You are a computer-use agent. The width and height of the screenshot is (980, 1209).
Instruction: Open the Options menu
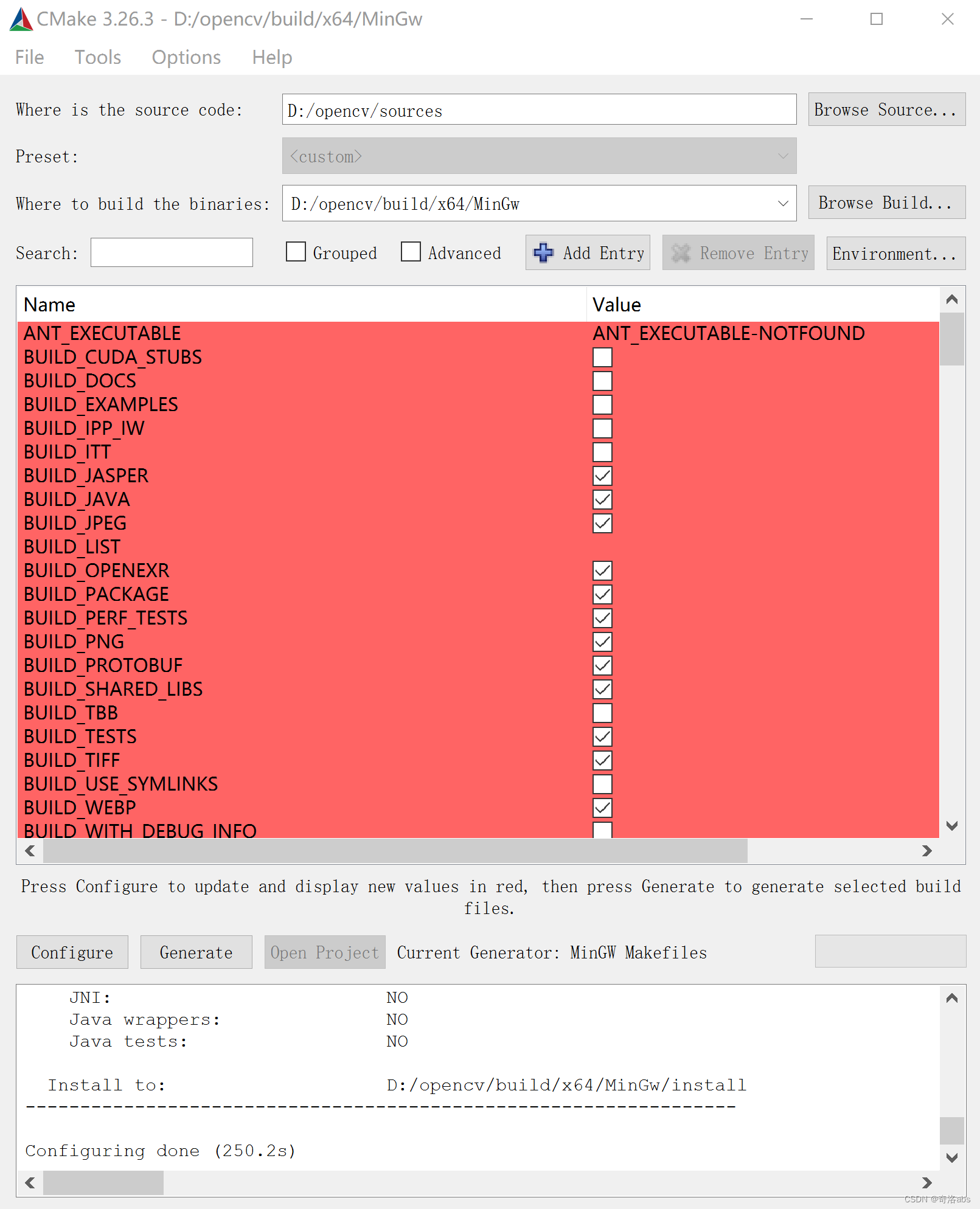click(186, 57)
